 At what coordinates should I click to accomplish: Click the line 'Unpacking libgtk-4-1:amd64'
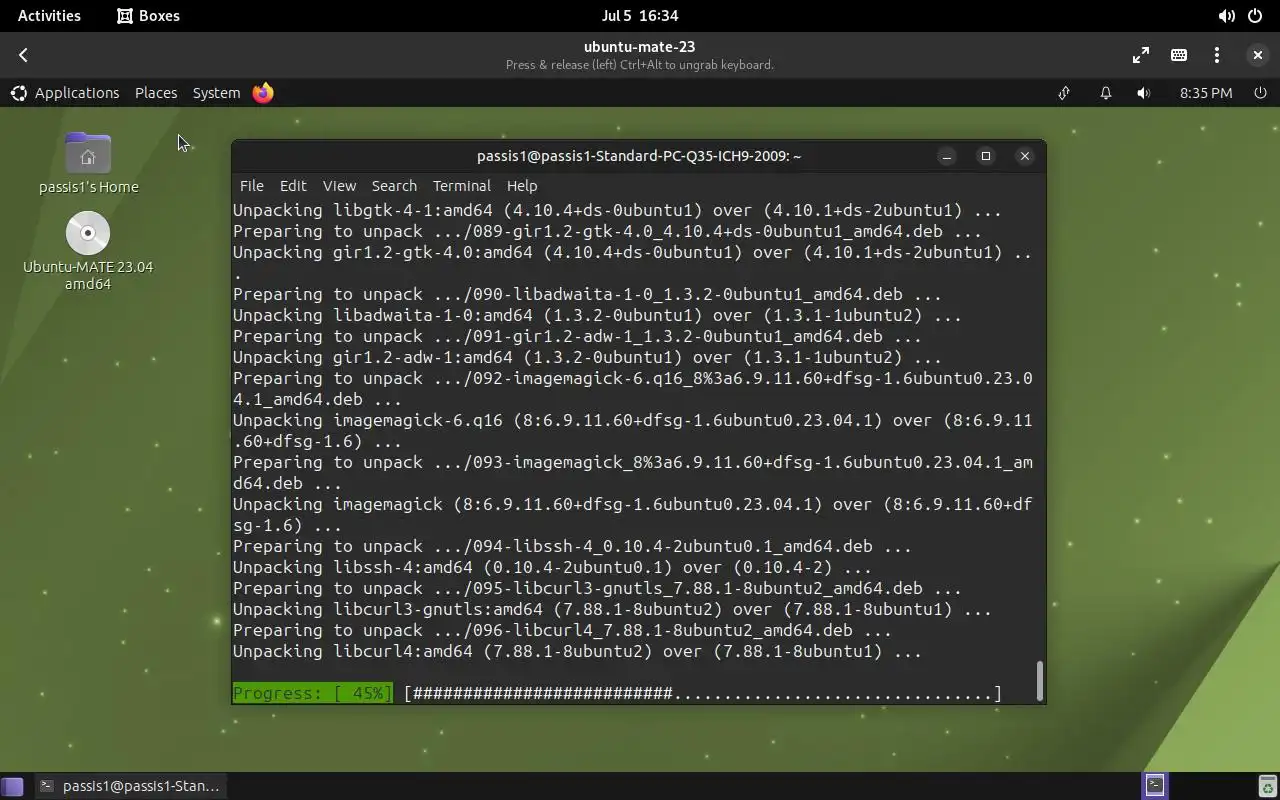pyautogui.click(x=617, y=211)
